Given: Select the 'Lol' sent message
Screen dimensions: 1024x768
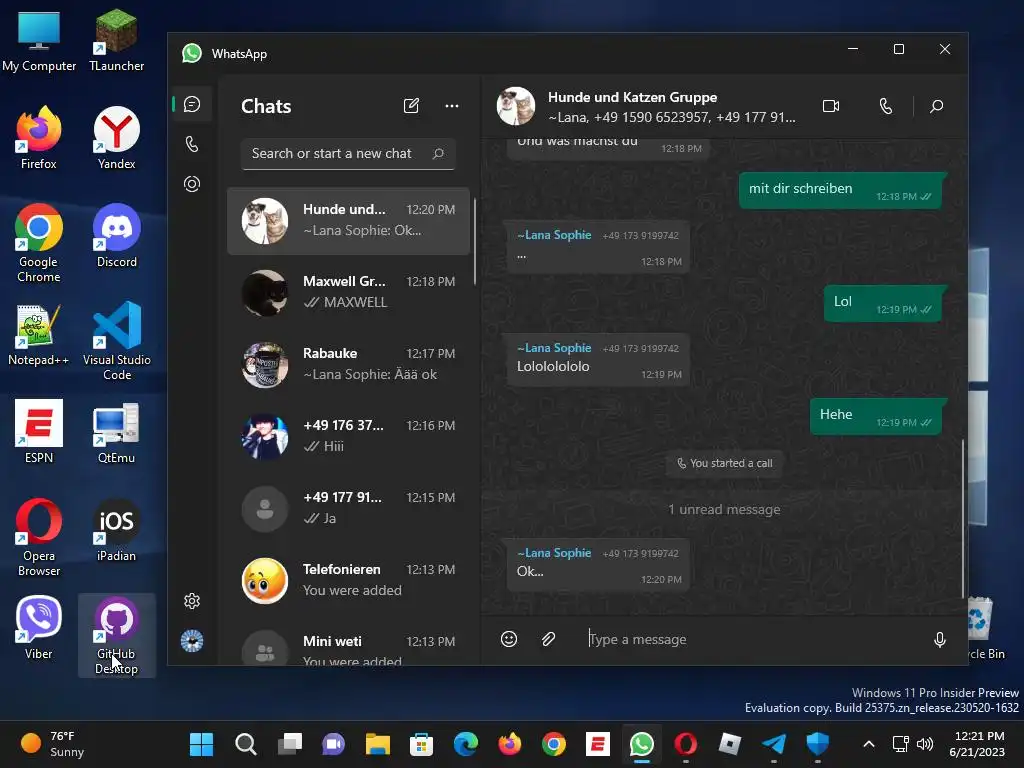Looking at the screenshot, I should [885, 303].
